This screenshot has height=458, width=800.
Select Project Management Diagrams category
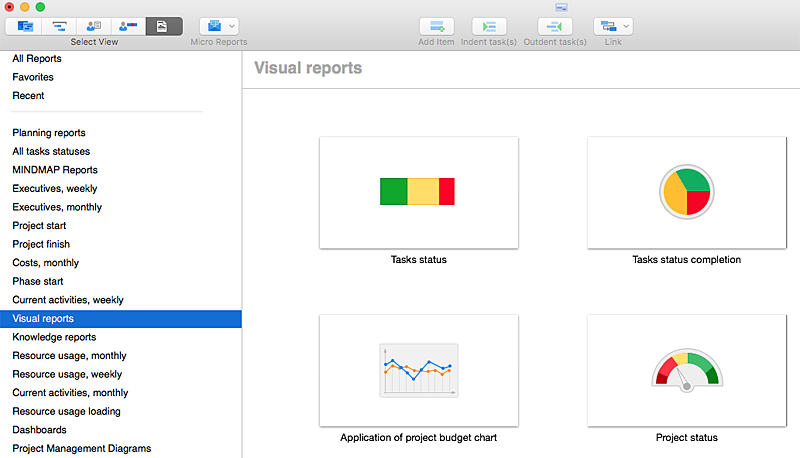click(x=82, y=448)
